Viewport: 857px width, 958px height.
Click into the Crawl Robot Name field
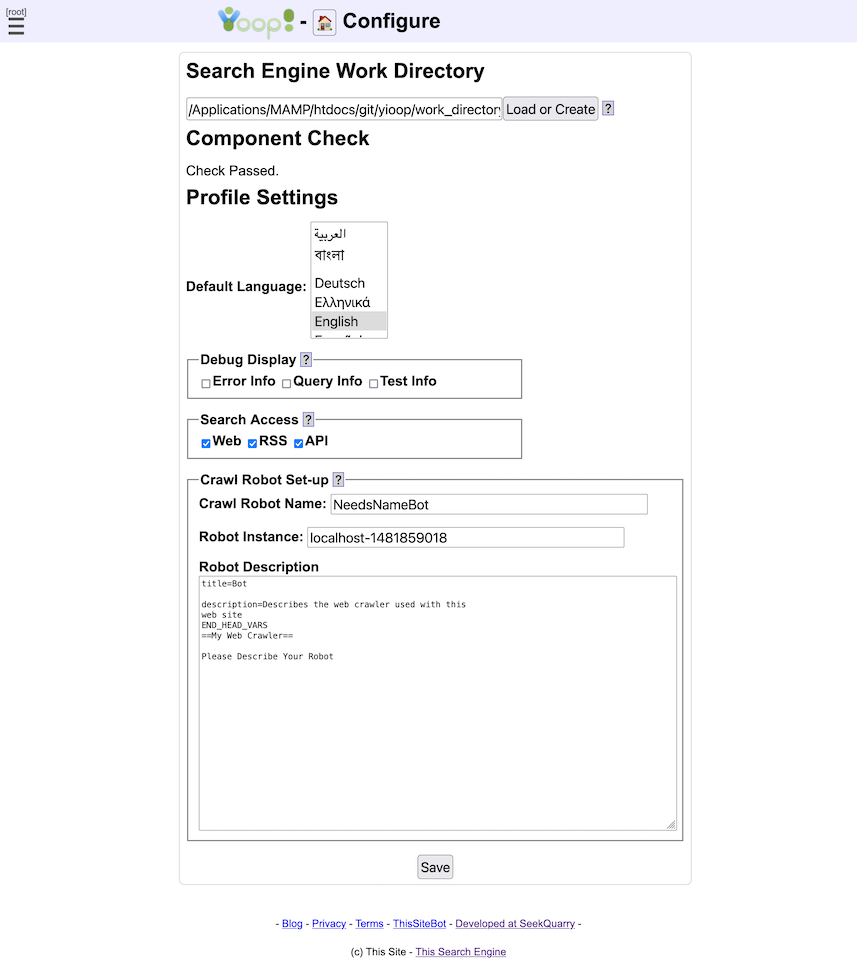tap(489, 505)
